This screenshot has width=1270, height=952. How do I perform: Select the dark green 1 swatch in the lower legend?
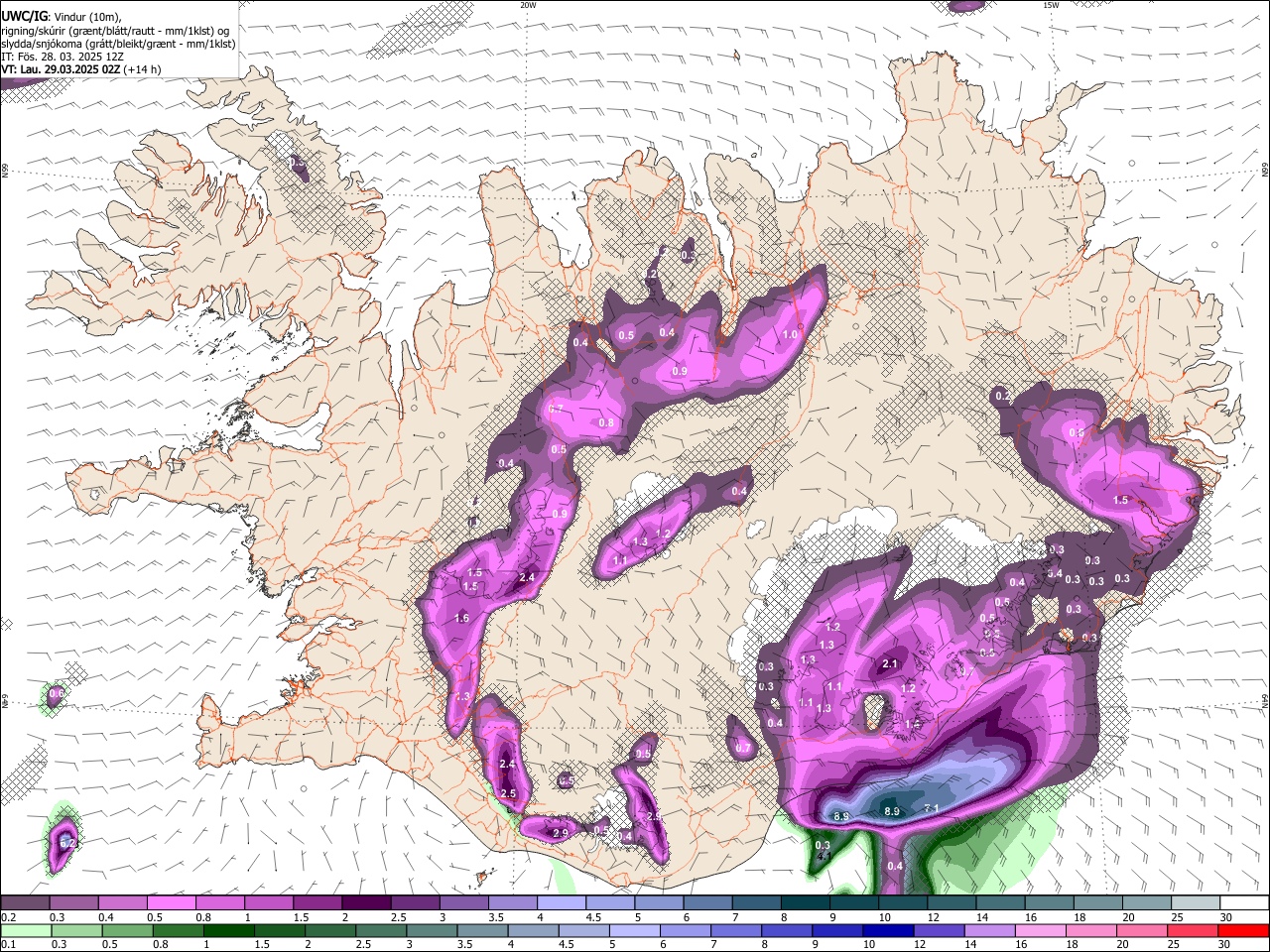229,930
